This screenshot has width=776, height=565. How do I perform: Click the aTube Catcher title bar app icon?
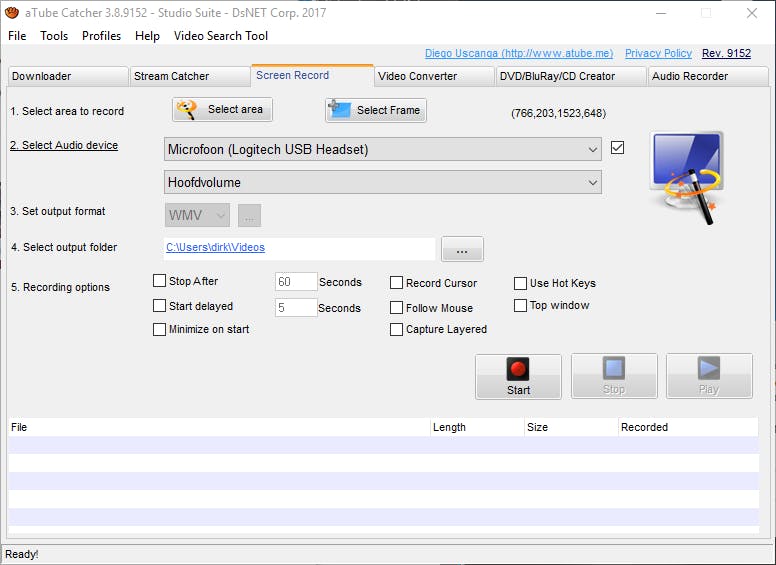tap(12, 12)
